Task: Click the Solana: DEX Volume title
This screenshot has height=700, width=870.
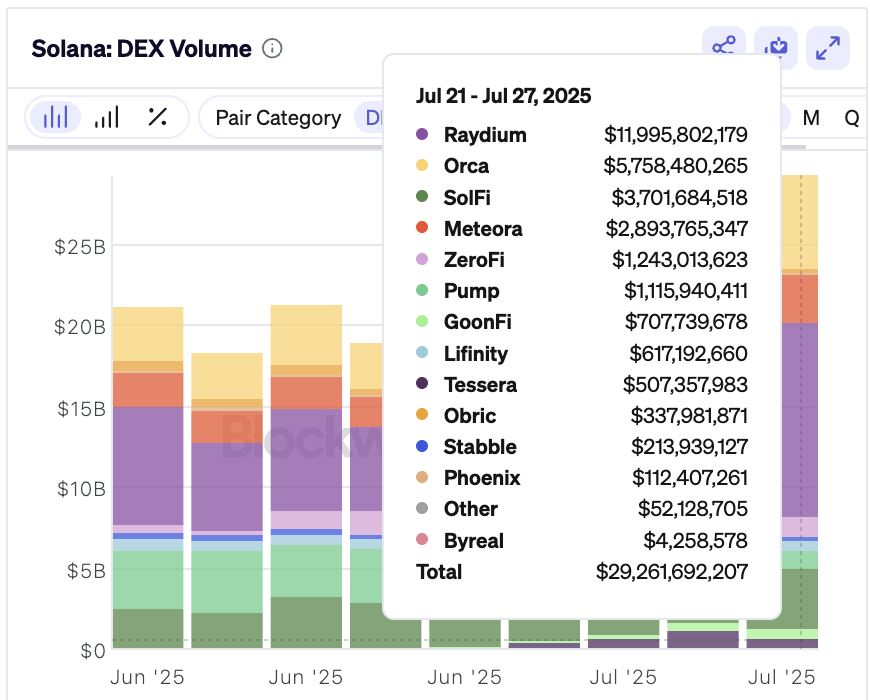Action: click(141, 49)
